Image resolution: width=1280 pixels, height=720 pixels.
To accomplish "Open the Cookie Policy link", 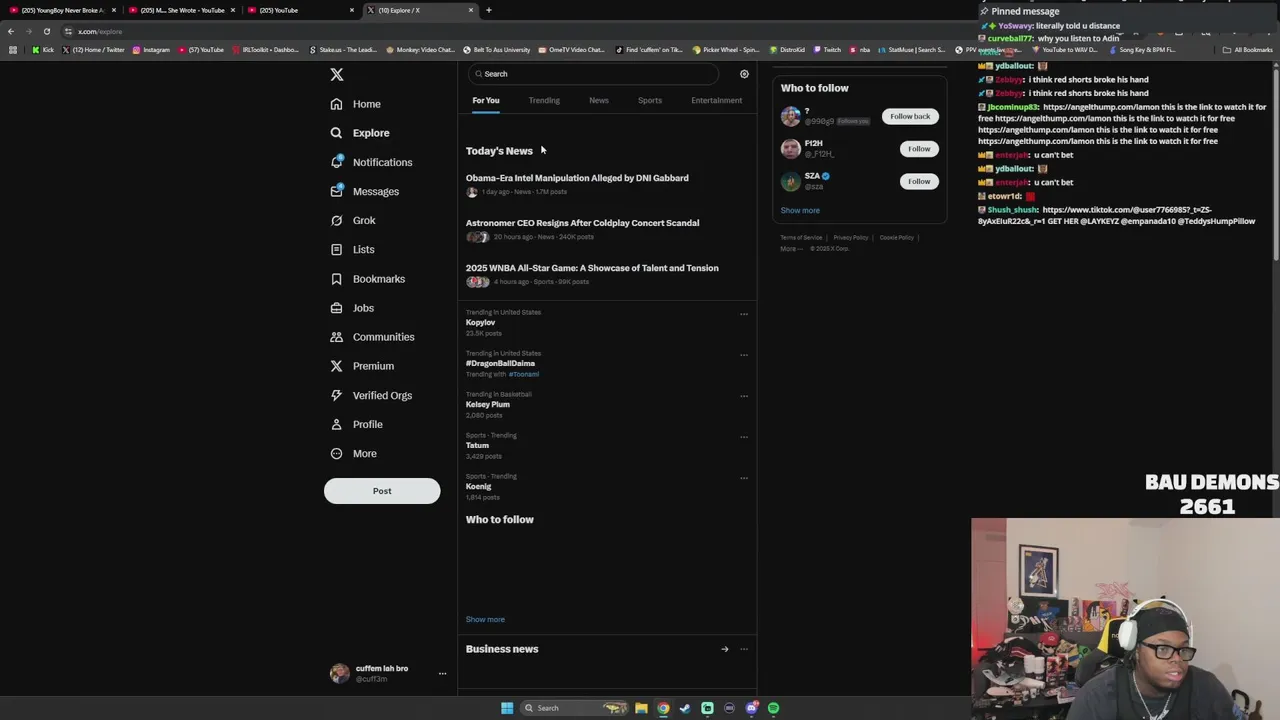I will (896, 238).
